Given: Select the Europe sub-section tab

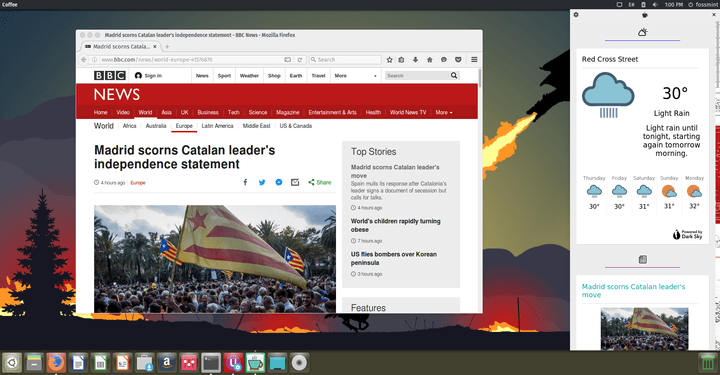Looking at the screenshot, I should coord(184,126).
